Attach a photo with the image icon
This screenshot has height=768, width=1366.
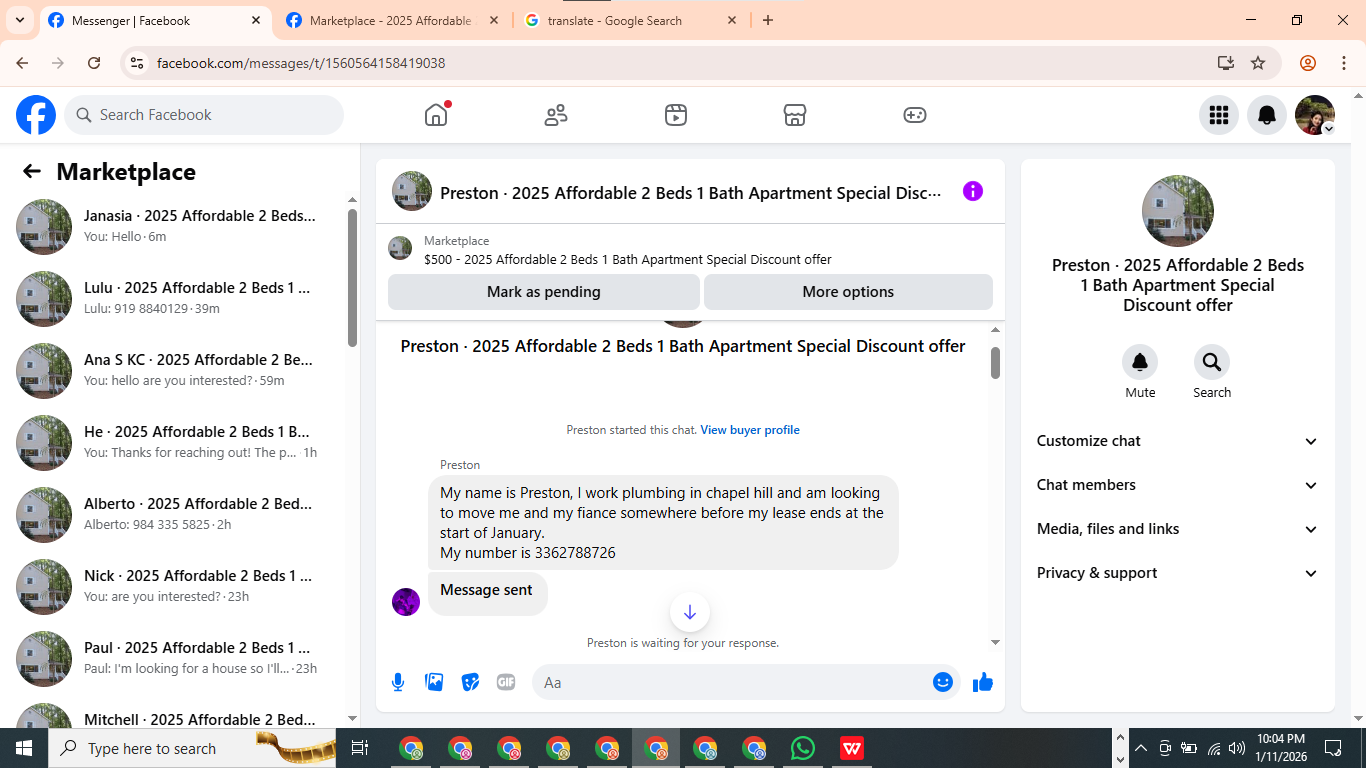(434, 682)
